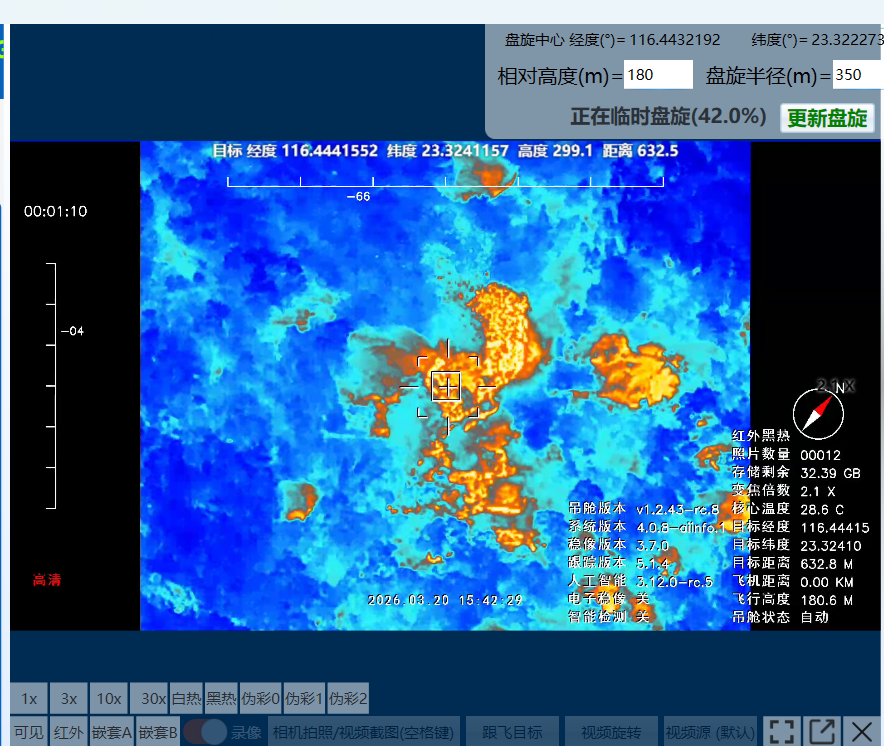Enable 白热 white-hot thermal mode
The height and width of the screenshot is (746, 884).
coord(186,698)
